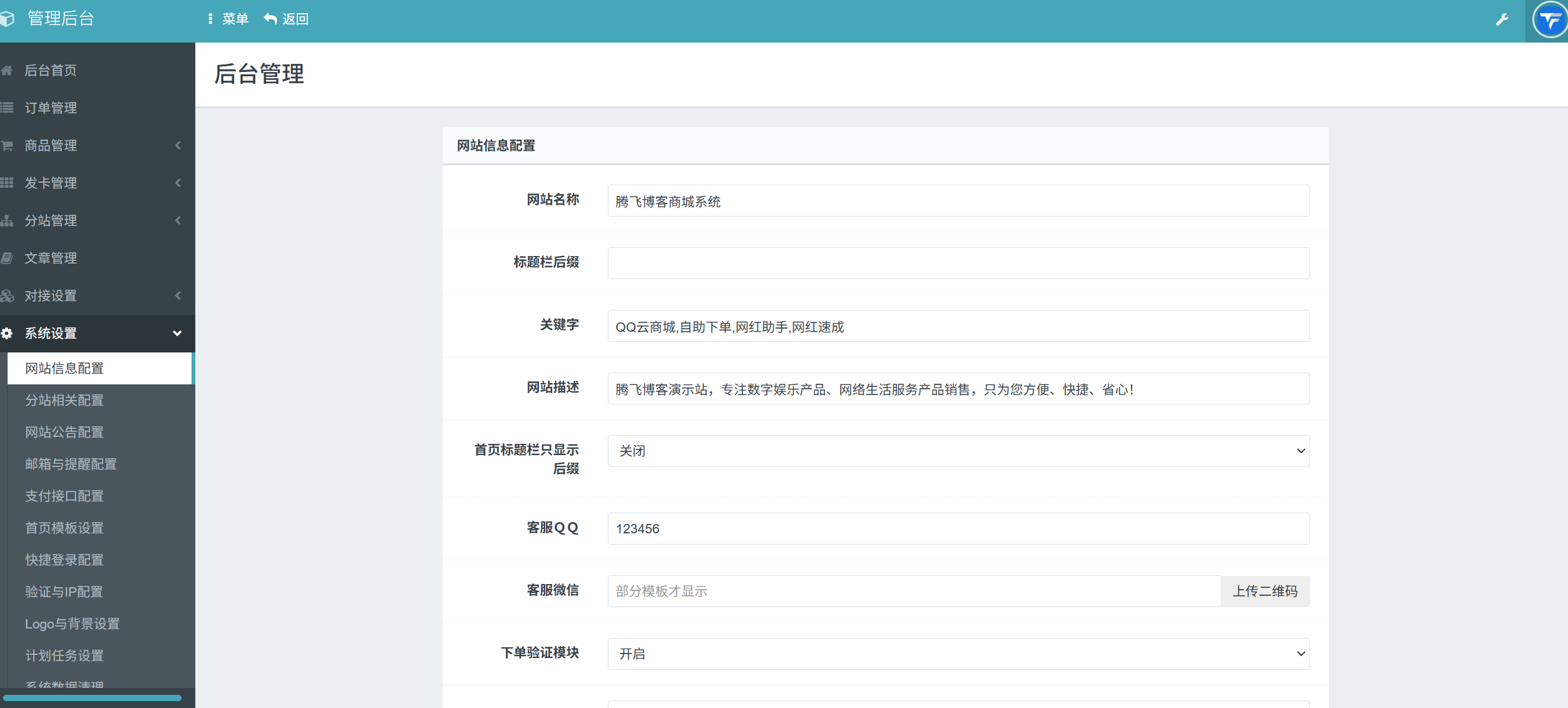Click the grid icon beside 发卡管理
1568x708 pixels.
pyautogui.click(x=8, y=183)
